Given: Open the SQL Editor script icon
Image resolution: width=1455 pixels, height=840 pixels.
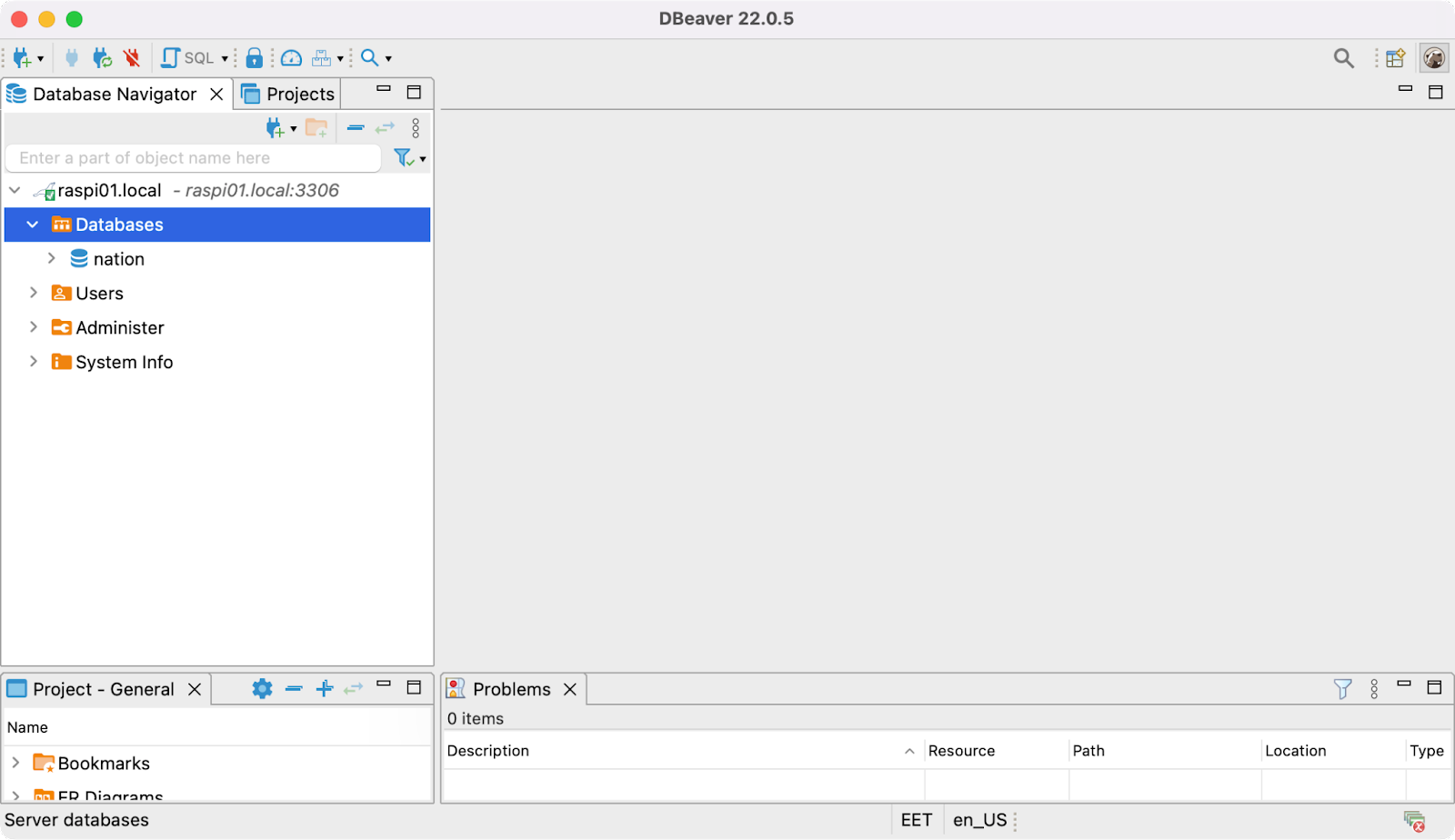Looking at the screenshot, I should pyautogui.click(x=169, y=58).
